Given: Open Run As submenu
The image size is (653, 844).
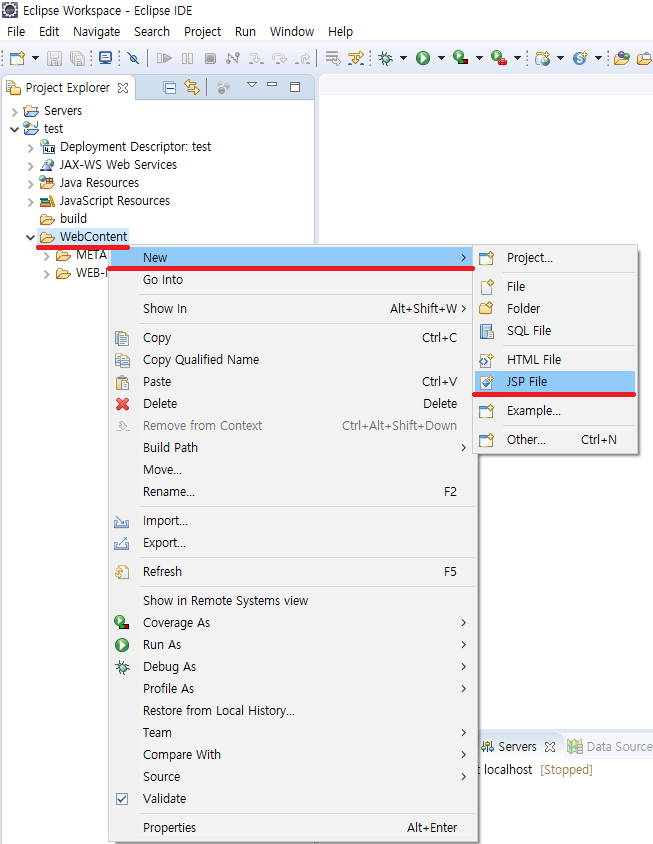Looking at the screenshot, I should (x=293, y=645).
